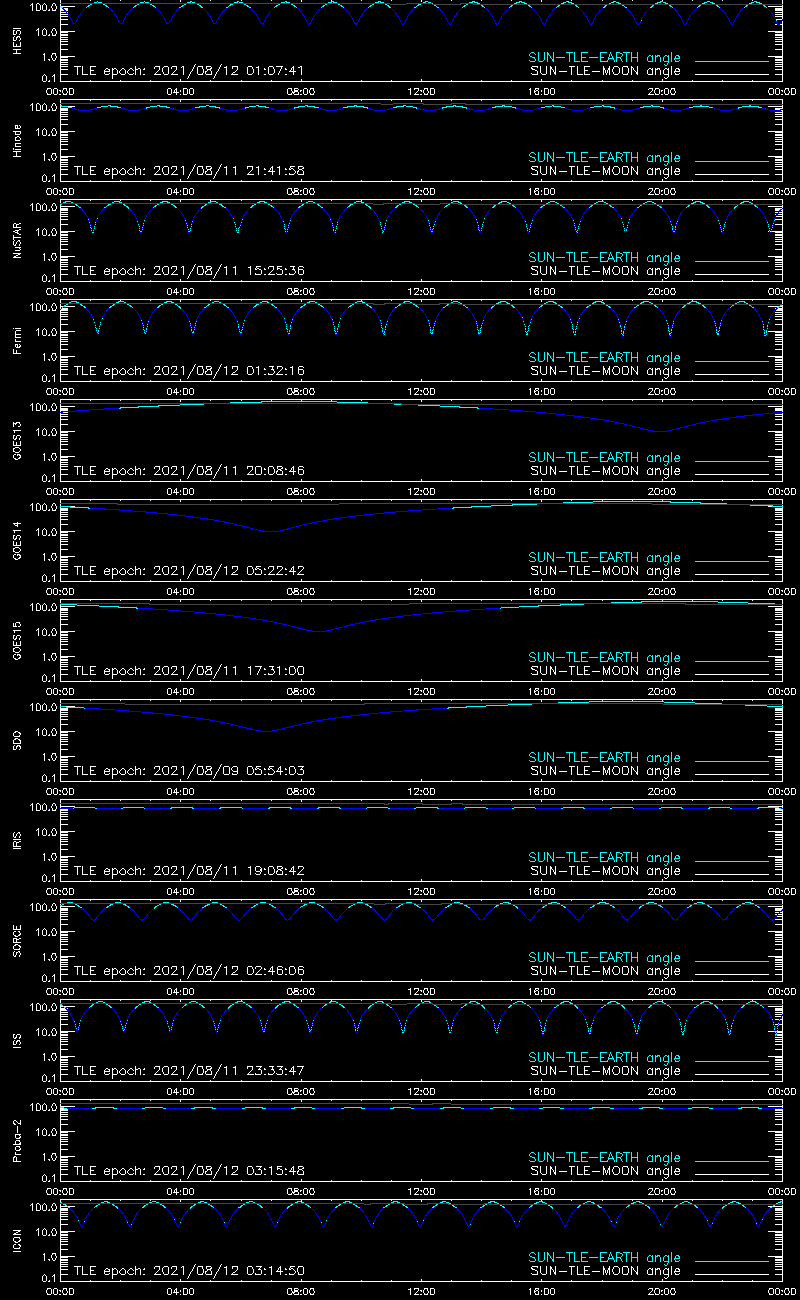Click the SDO y-axis label

pos(17,741)
